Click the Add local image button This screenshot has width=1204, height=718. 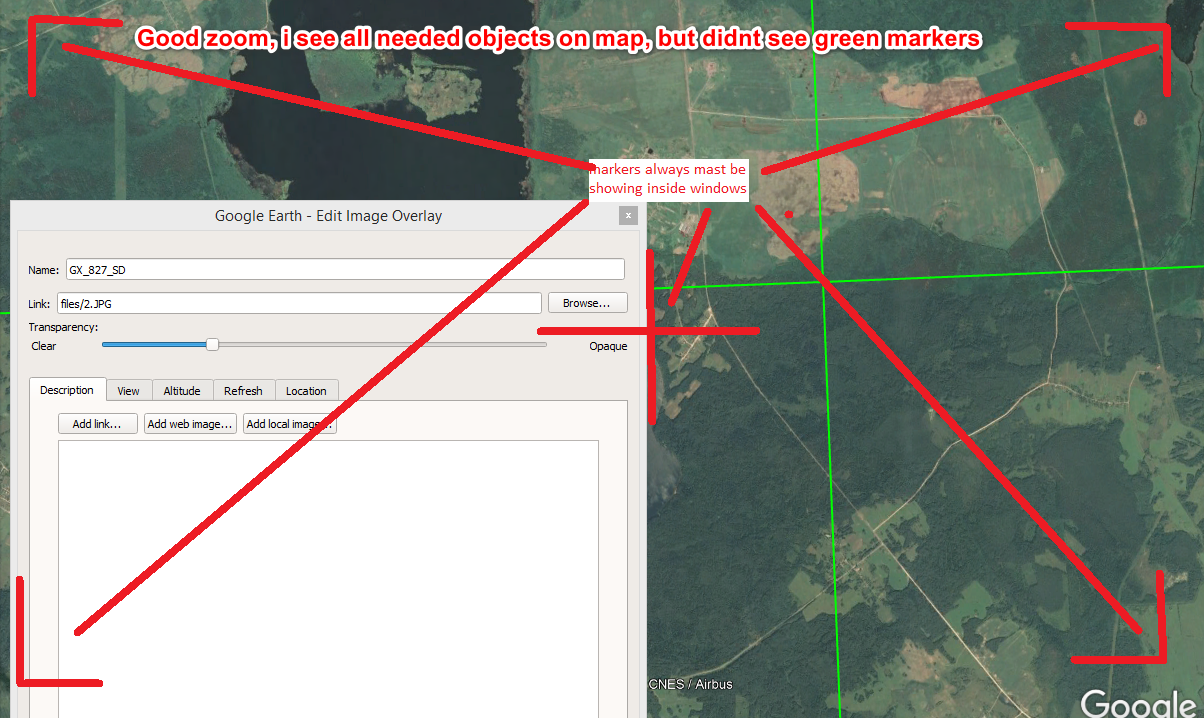coord(289,423)
